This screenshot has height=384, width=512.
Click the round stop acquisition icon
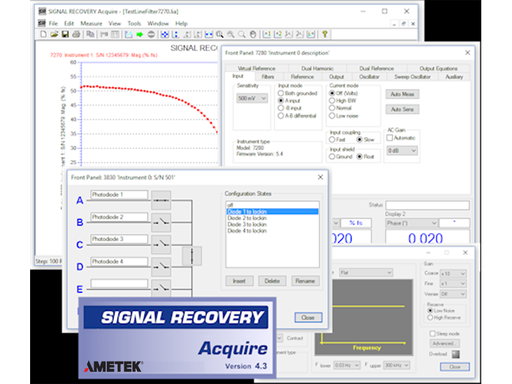pyautogui.click(x=151, y=34)
